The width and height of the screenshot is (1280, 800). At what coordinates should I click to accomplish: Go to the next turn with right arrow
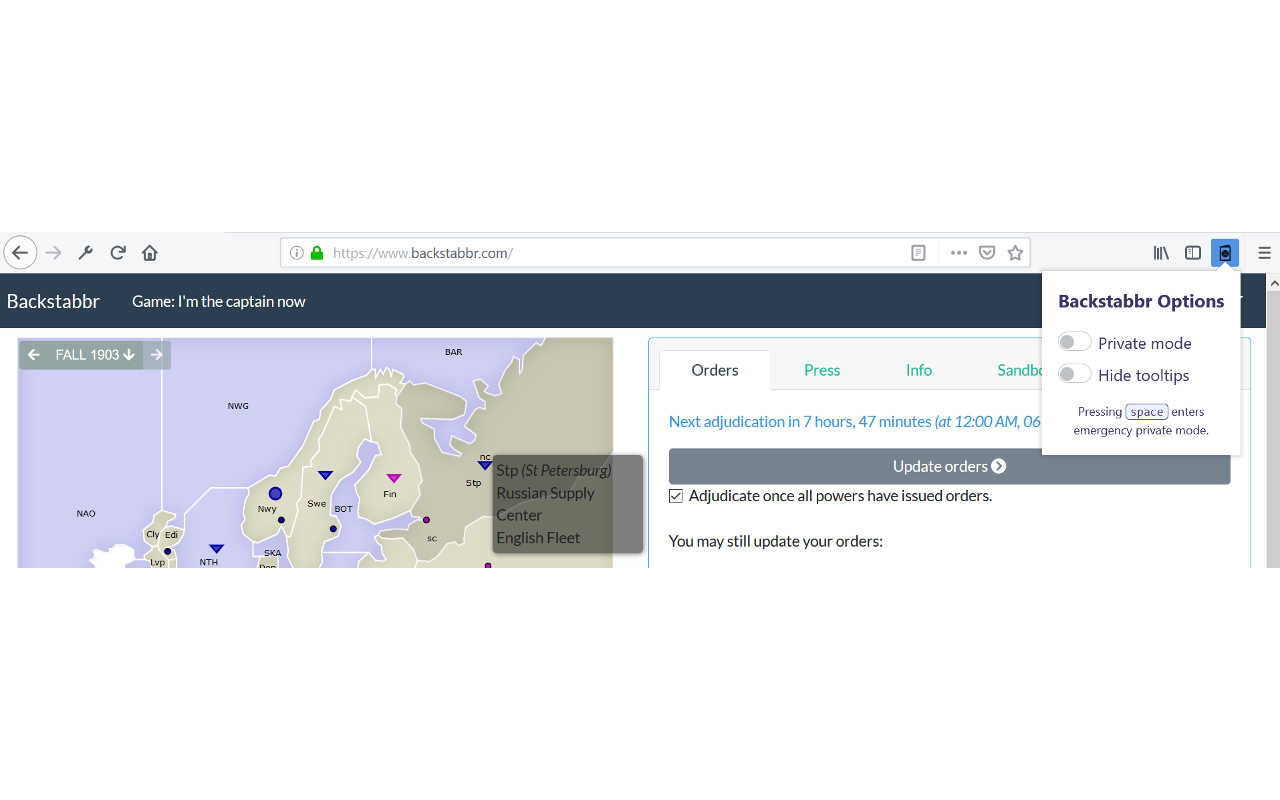(157, 355)
